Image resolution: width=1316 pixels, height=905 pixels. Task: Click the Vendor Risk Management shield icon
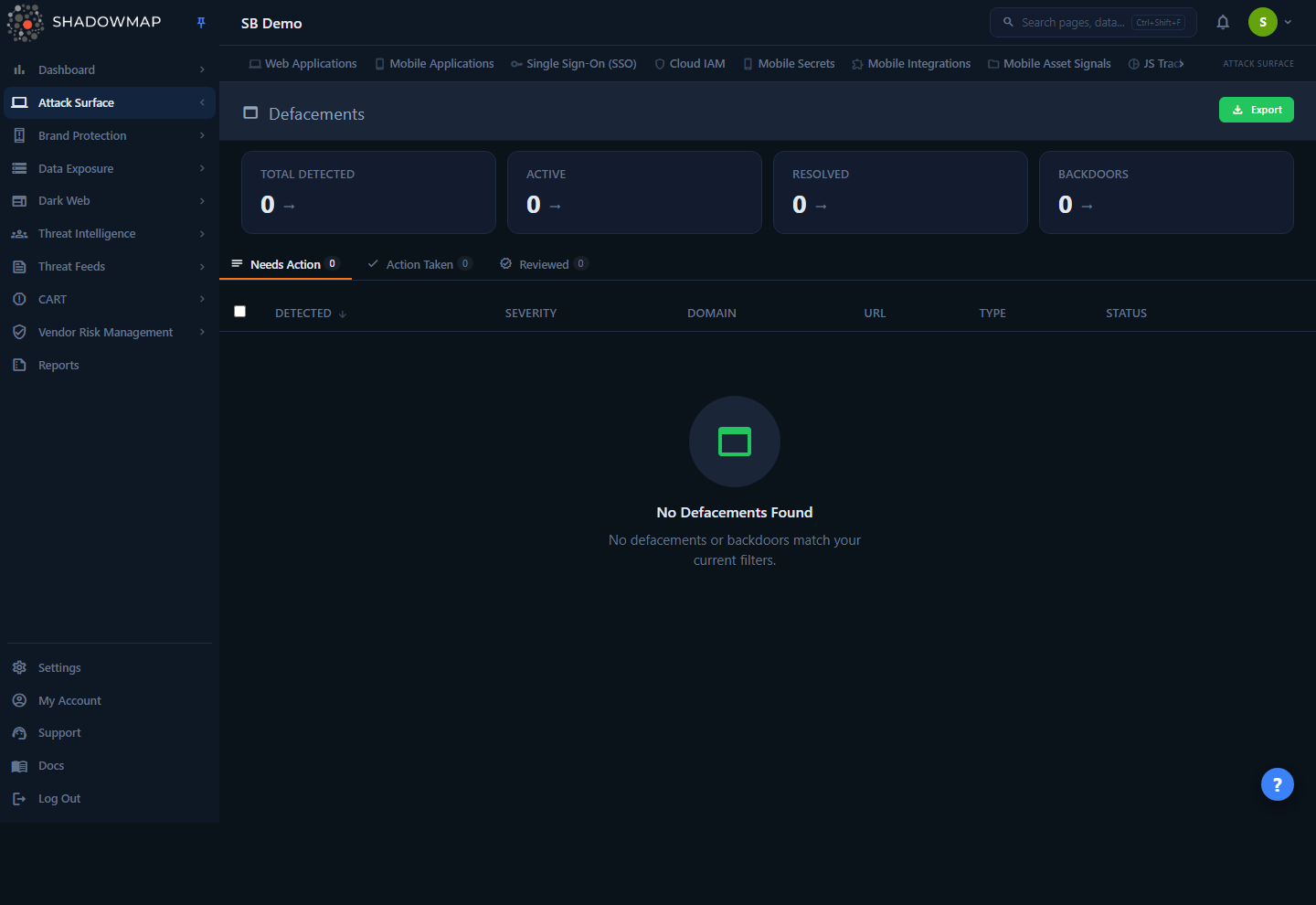pos(19,332)
